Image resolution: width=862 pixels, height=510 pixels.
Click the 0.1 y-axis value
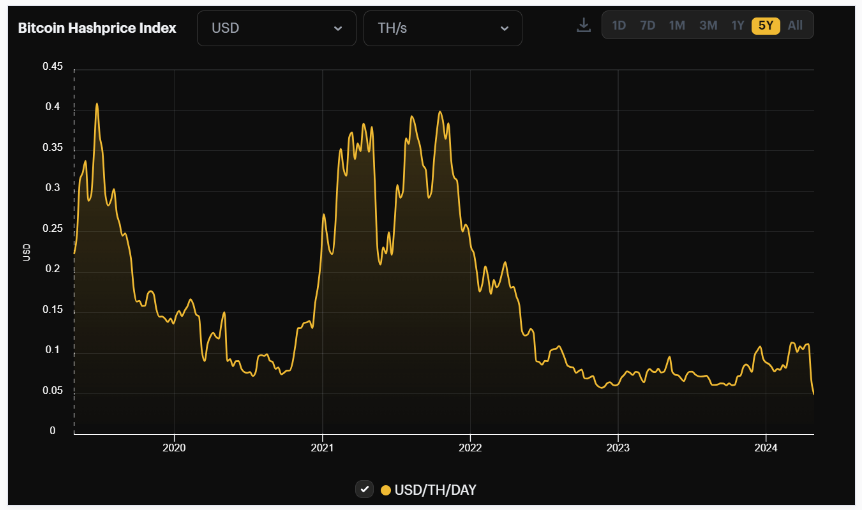(x=53, y=350)
